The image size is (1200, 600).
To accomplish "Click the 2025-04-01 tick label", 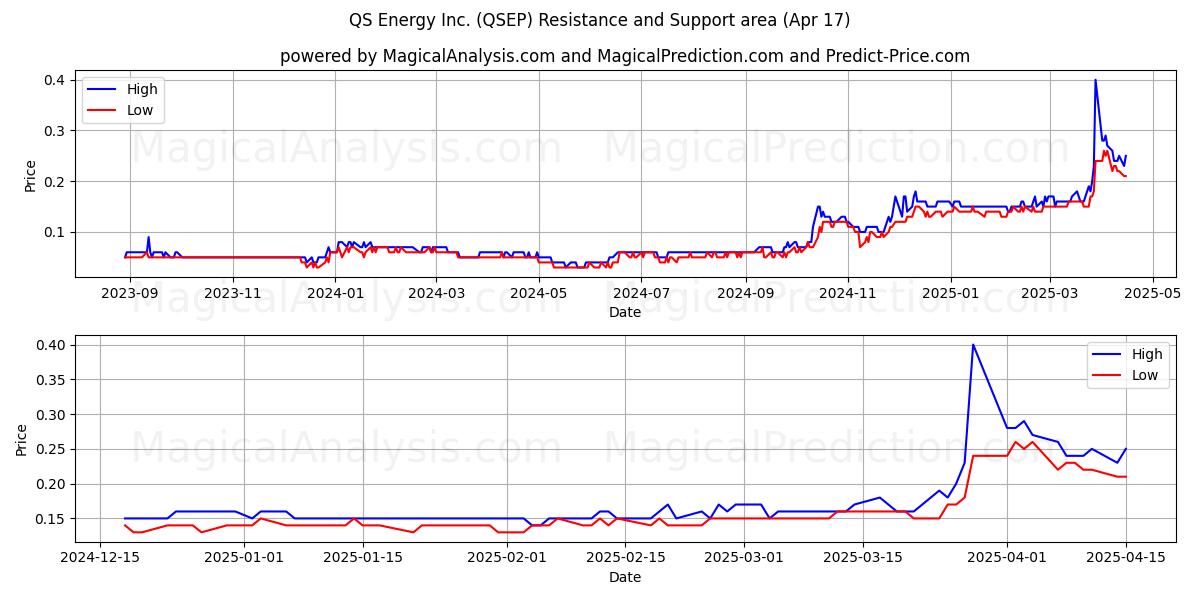I will [1007, 558].
